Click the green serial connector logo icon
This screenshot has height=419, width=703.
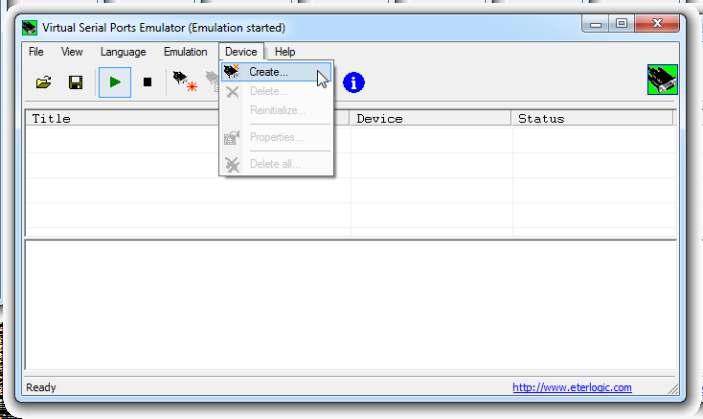click(662, 80)
